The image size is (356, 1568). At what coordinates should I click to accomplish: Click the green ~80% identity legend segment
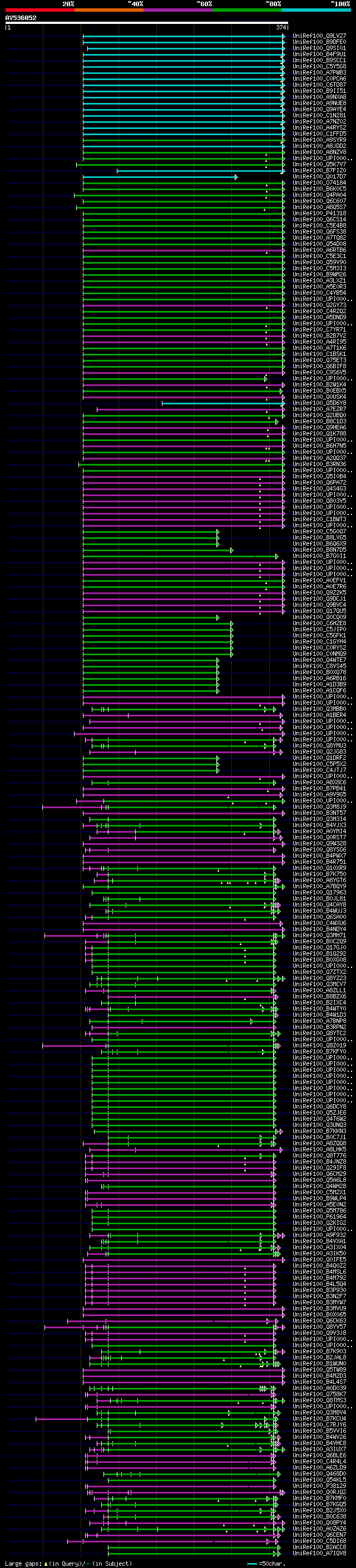point(247,11)
